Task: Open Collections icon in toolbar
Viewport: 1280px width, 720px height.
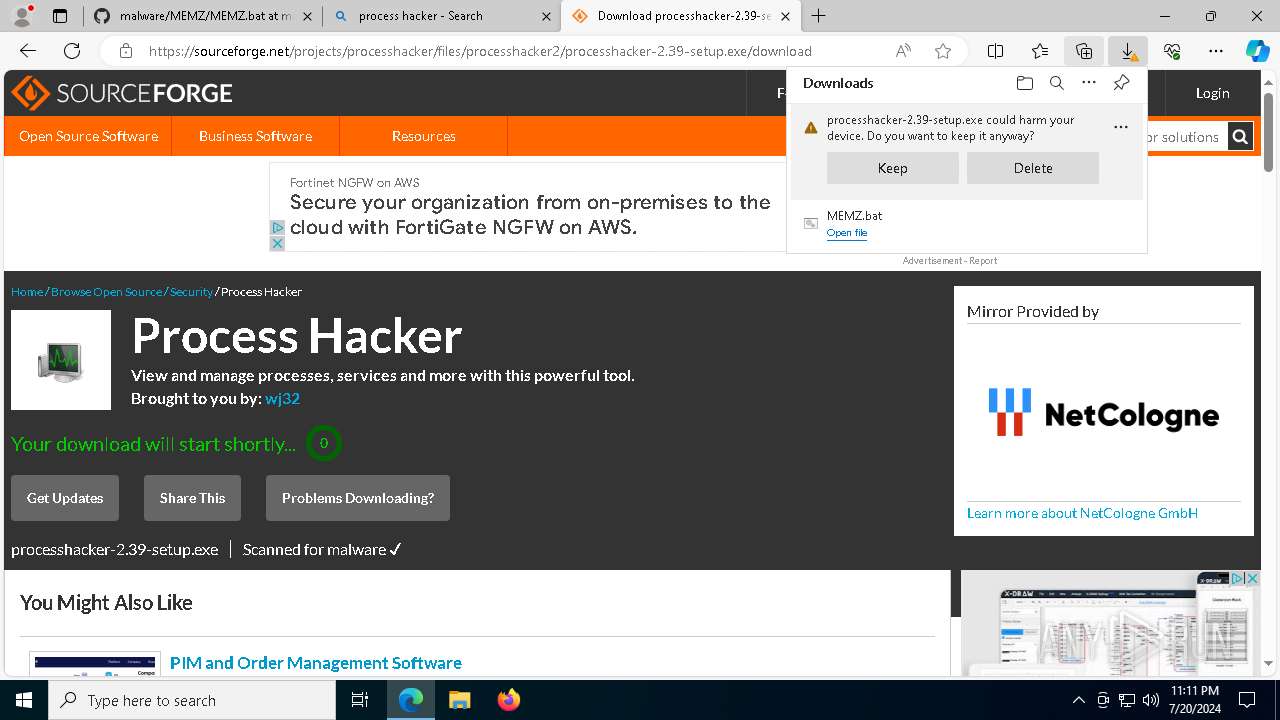Action: [1084, 51]
